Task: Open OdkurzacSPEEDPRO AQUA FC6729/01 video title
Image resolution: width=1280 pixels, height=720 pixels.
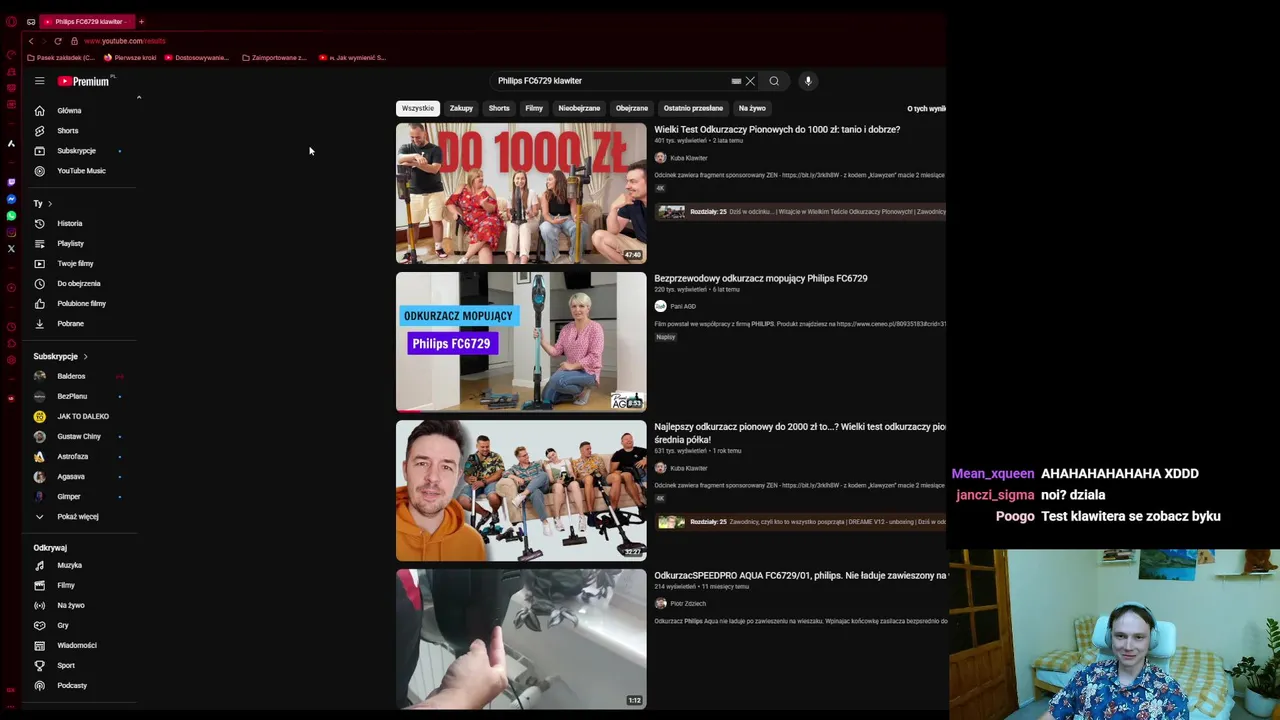Action: (x=800, y=576)
